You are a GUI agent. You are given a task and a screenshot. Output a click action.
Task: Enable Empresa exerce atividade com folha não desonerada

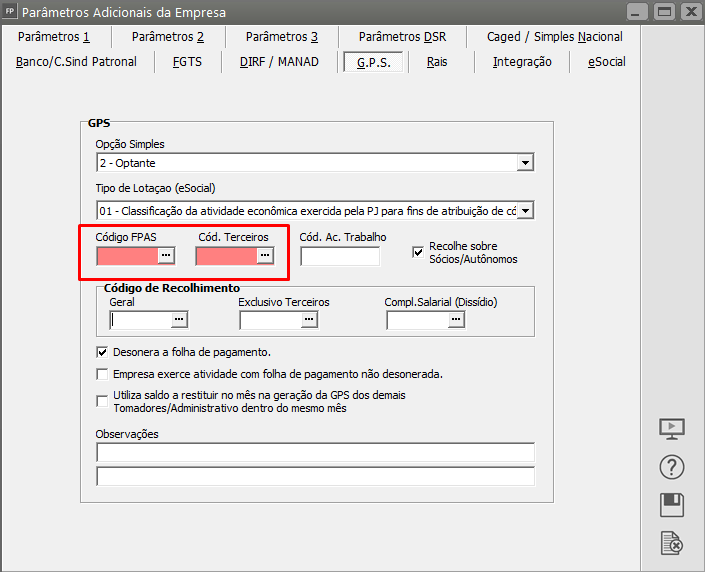click(x=102, y=374)
